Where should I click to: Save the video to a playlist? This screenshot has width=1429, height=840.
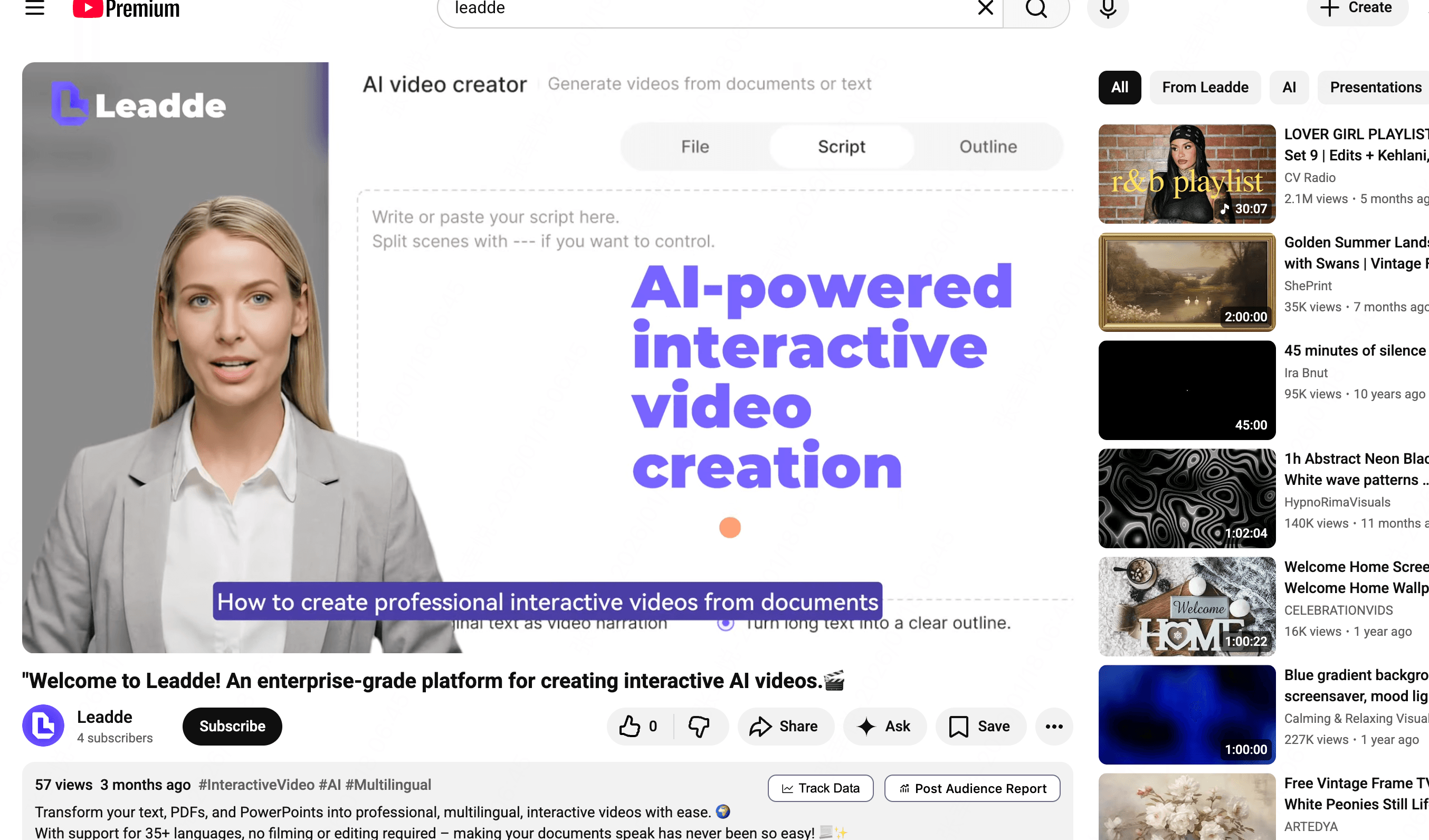[x=980, y=726]
